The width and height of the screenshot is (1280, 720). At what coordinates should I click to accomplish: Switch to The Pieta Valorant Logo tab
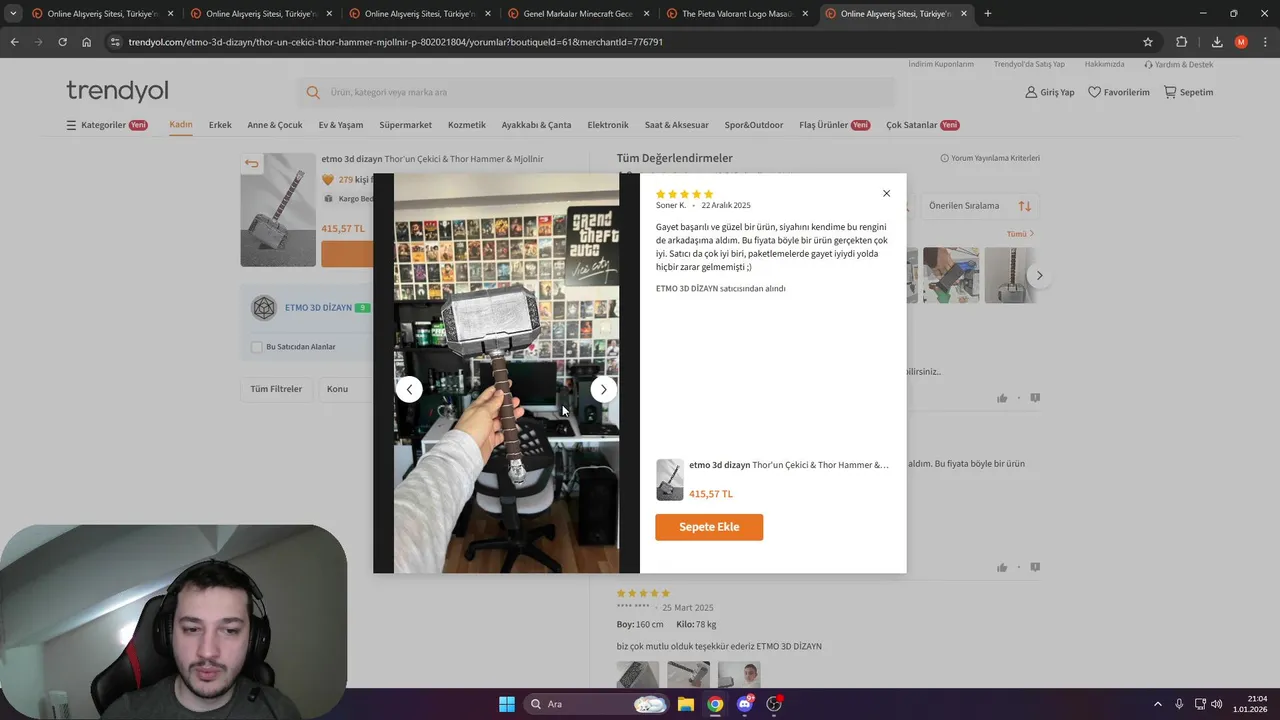(x=737, y=14)
